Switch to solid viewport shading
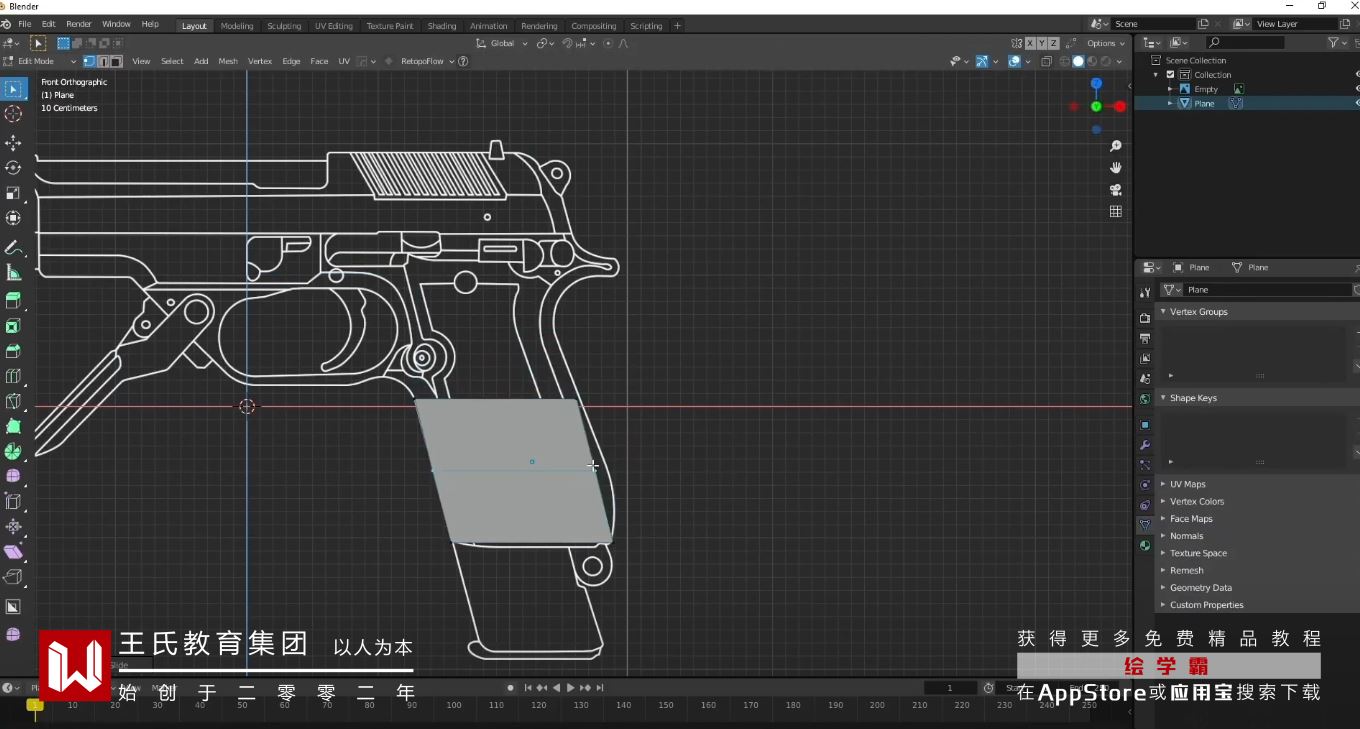Image resolution: width=1360 pixels, height=729 pixels. [1078, 61]
